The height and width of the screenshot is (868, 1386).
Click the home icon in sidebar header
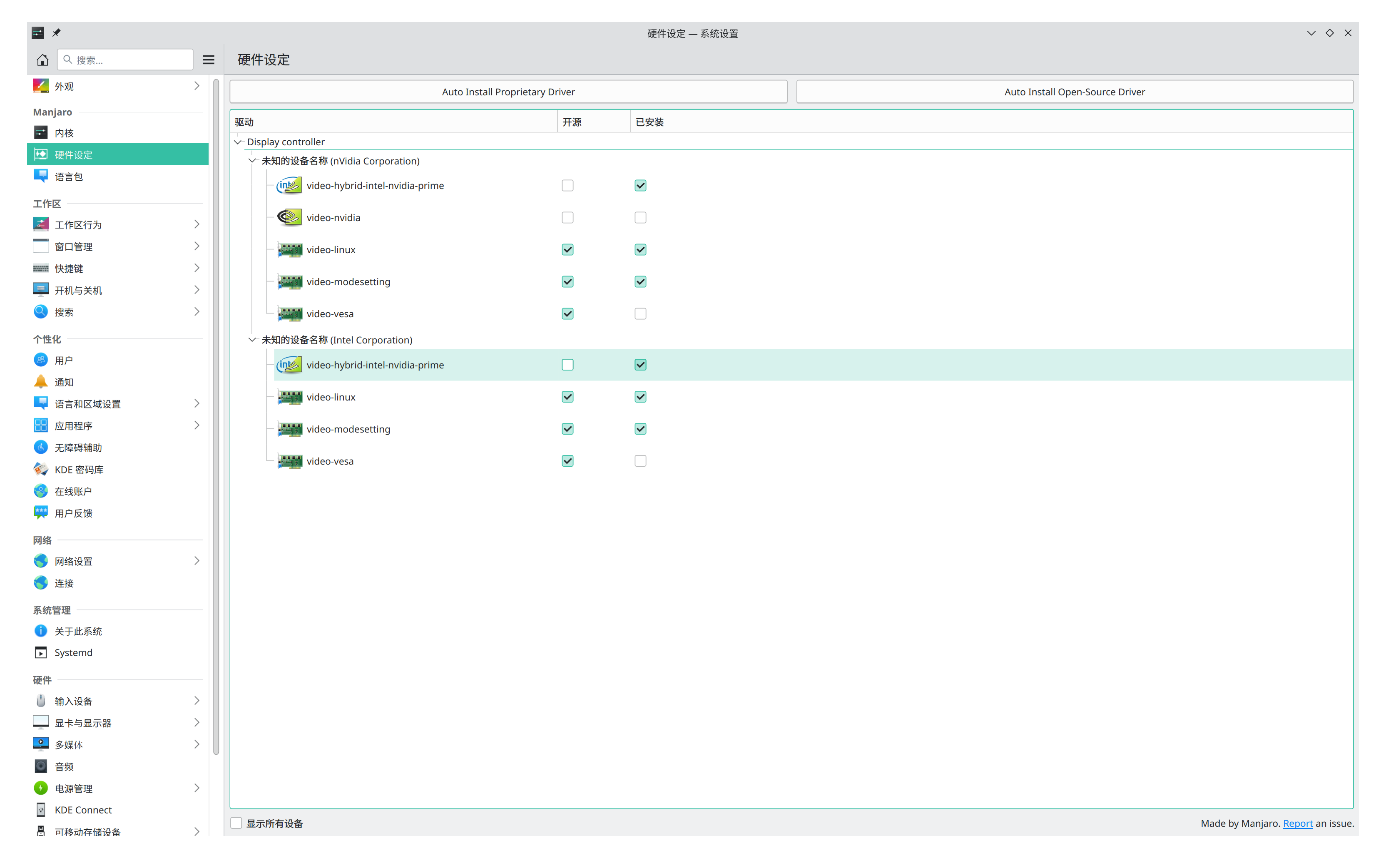pos(42,60)
